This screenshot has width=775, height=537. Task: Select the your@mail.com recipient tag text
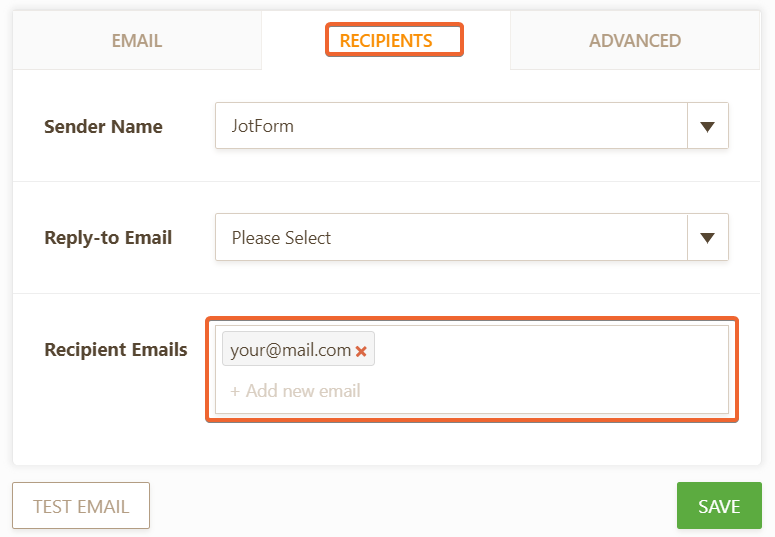click(290, 350)
